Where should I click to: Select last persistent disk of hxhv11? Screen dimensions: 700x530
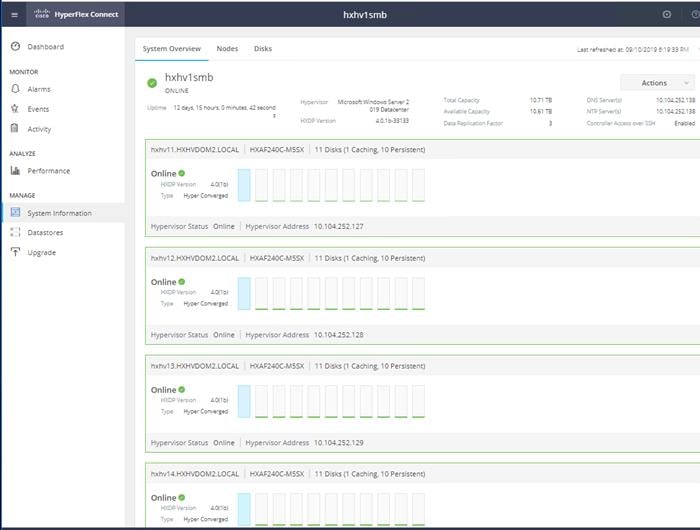click(418, 185)
